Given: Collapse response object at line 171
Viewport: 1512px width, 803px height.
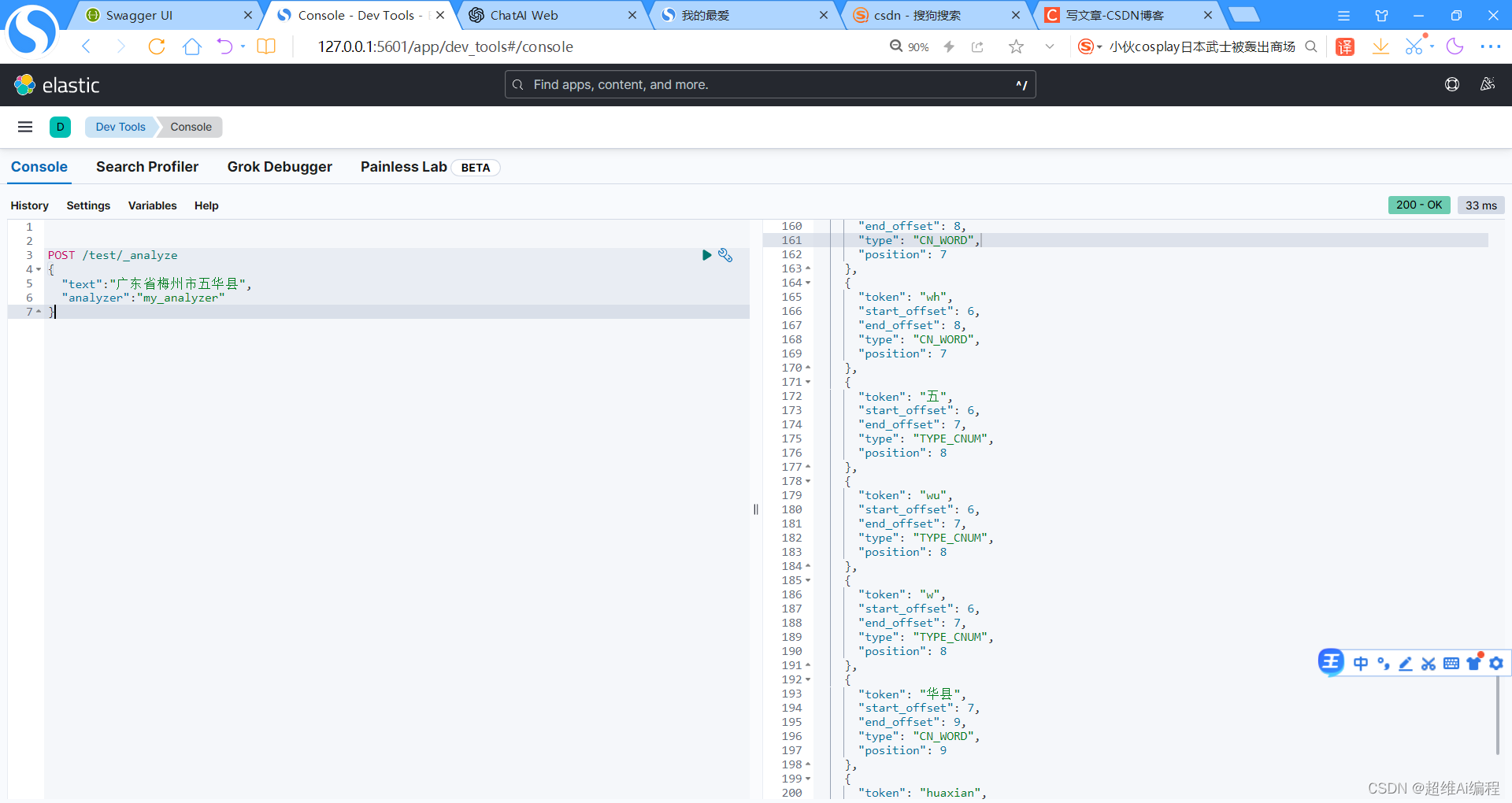Looking at the screenshot, I should tap(808, 382).
